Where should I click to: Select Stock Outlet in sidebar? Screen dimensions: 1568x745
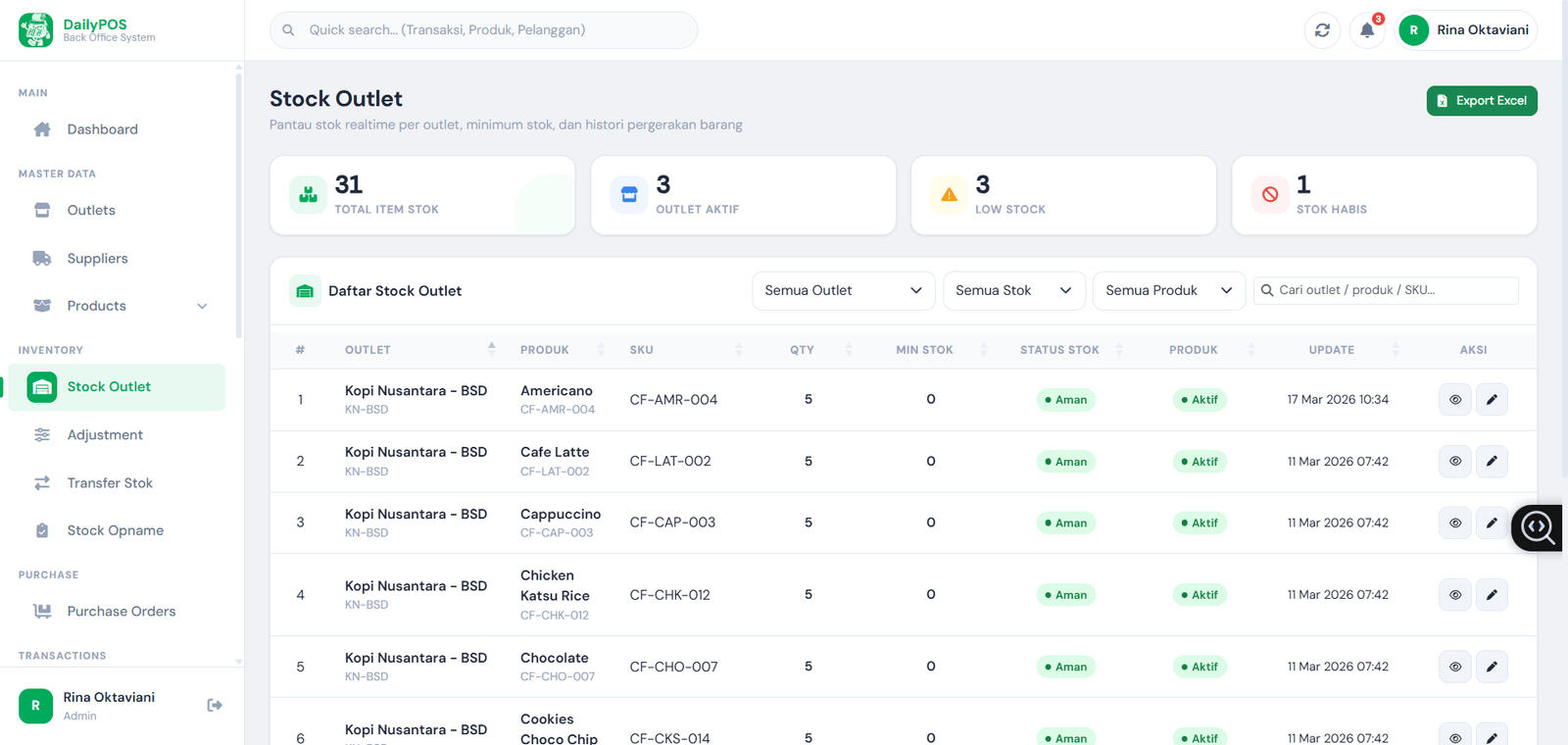point(118,387)
